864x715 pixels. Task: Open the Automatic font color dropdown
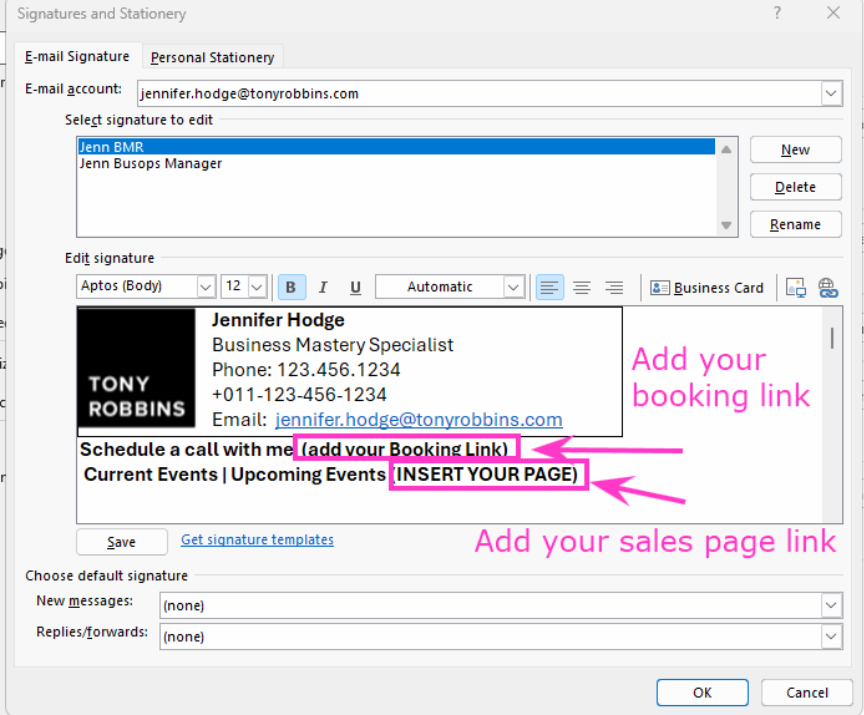[513, 287]
